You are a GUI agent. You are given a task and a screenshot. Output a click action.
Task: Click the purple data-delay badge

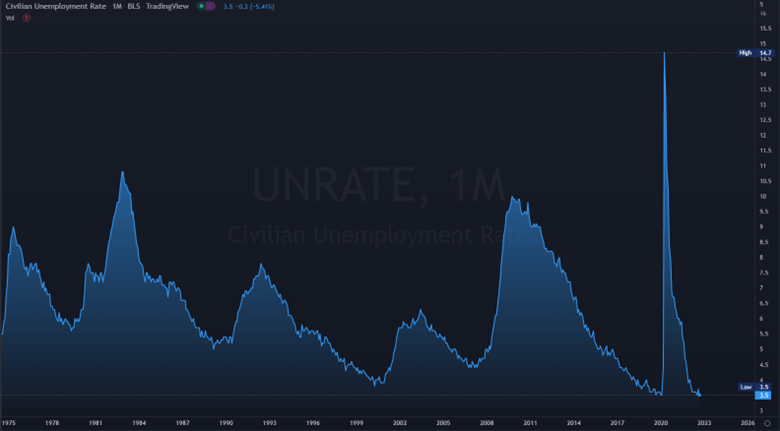point(211,6)
